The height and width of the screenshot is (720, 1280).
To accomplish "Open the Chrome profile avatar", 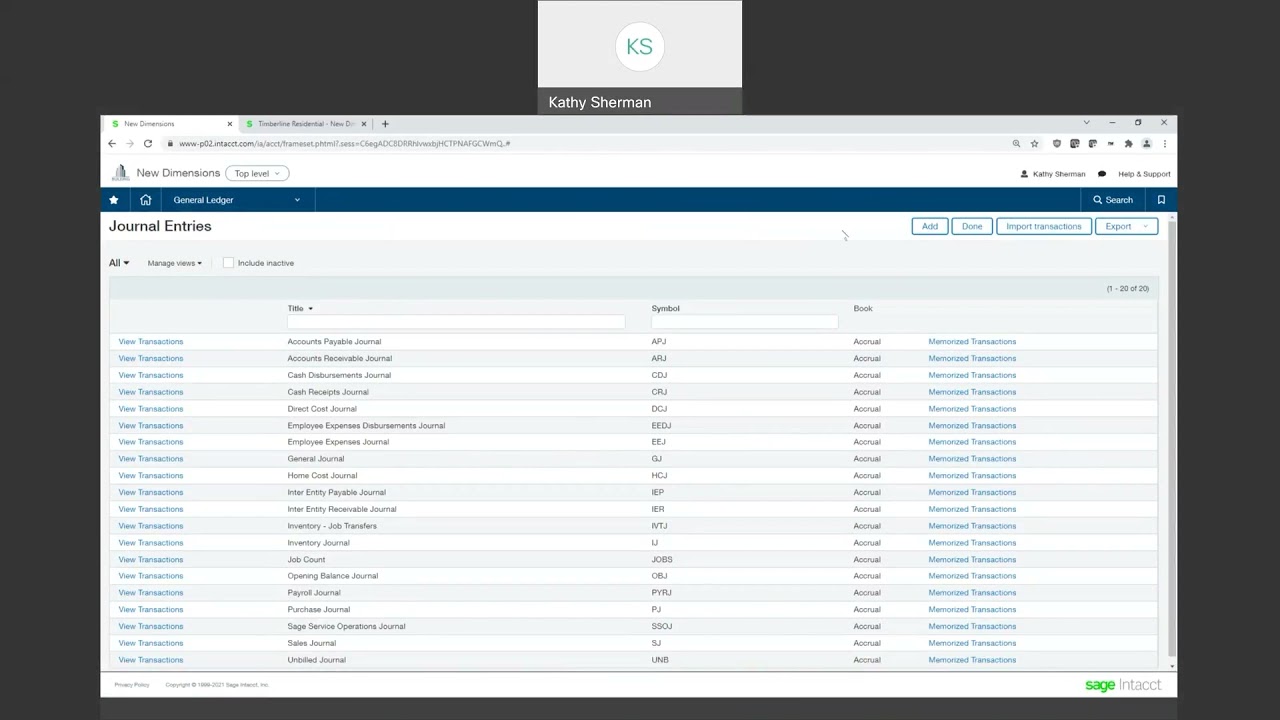I will 1147,144.
